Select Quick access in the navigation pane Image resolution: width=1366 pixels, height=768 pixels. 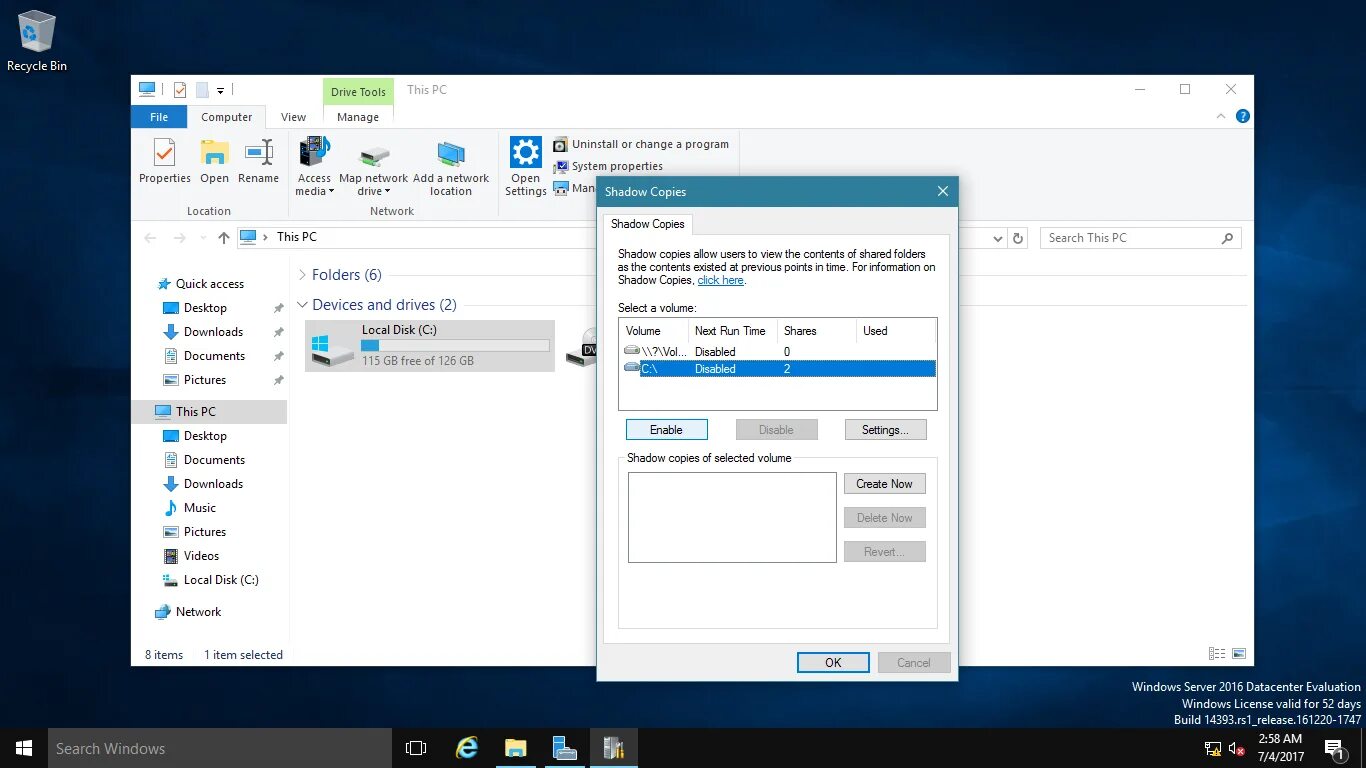209,284
